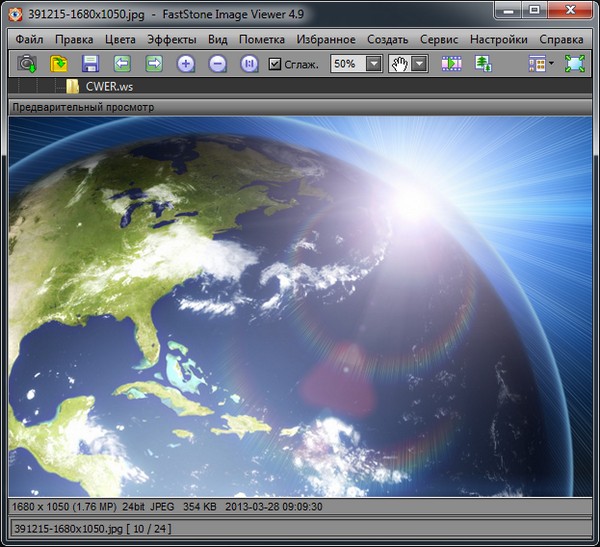The height and width of the screenshot is (547, 600).
Task: Open the 50% zoom level dropdown
Action: (374, 64)
